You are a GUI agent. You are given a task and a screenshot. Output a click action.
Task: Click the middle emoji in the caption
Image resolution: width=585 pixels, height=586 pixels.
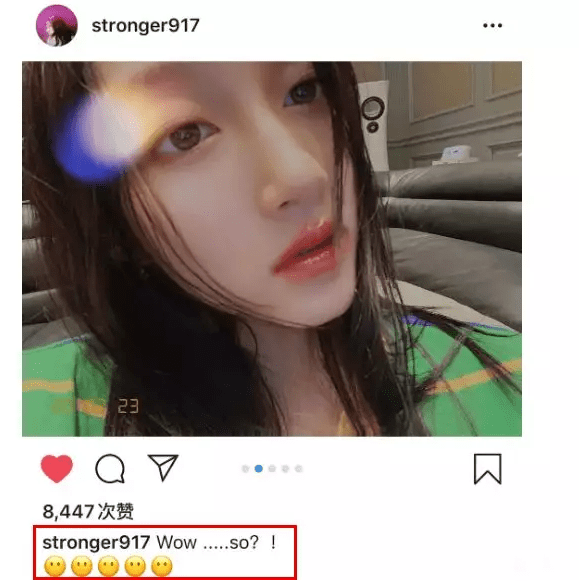coord(108,566)
